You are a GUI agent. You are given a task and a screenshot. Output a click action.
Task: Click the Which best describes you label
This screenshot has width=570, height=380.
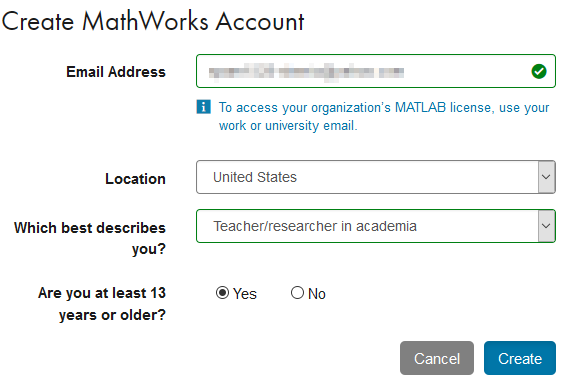90,238
